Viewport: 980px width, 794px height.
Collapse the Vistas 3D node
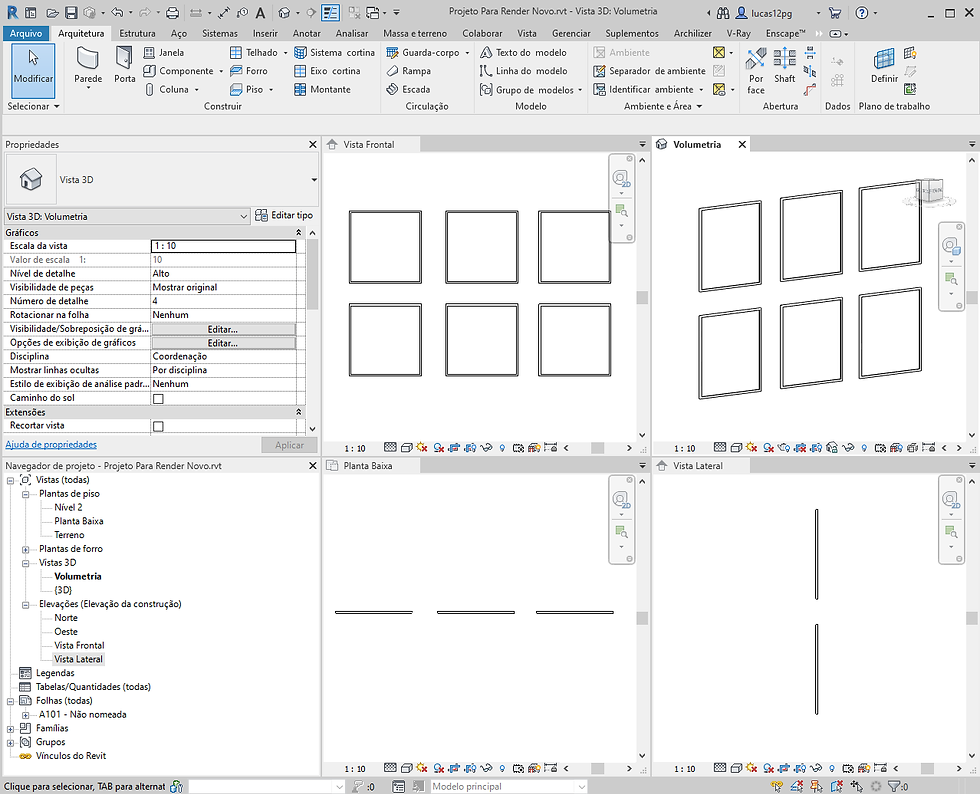[26, 563]
